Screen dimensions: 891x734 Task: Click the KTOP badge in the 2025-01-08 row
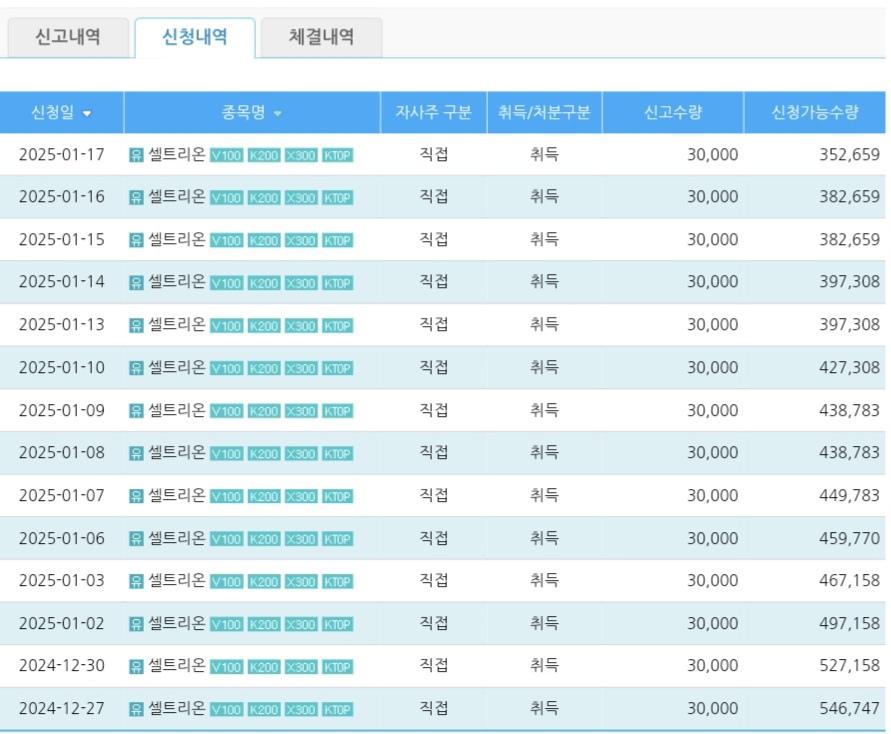coord(338,453)
